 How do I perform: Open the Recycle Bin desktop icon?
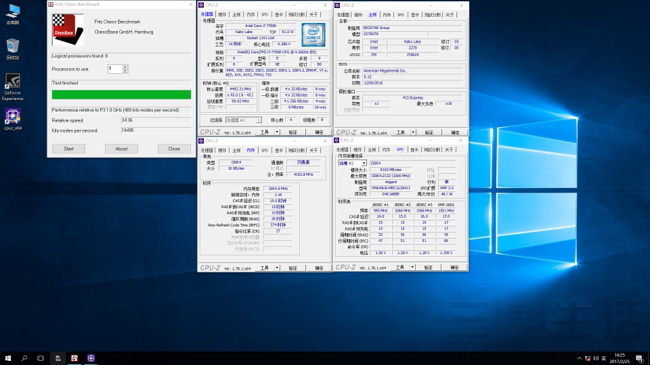(13, 49)
